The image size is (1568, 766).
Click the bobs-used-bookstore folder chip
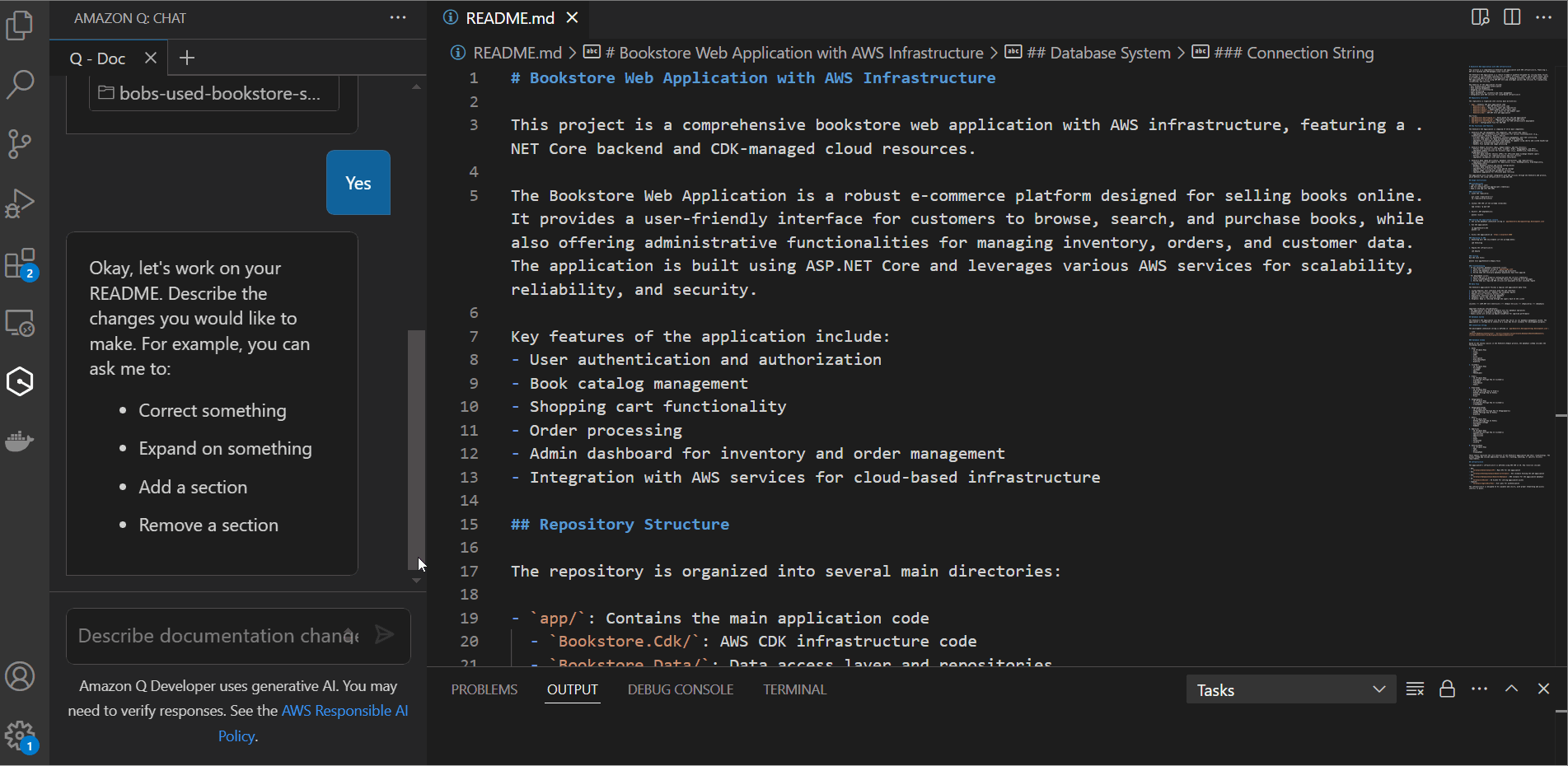click(214, 93)
